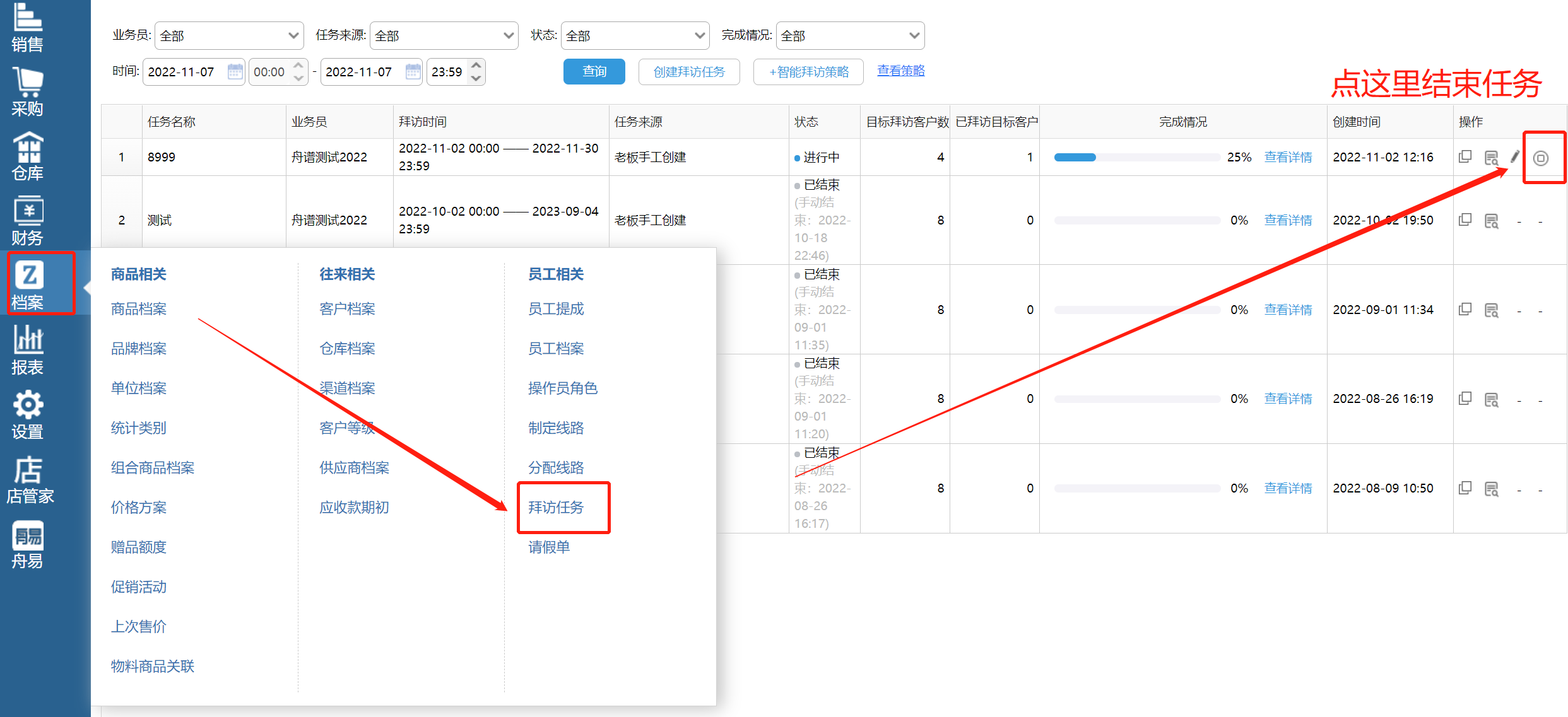Click the 25% progress bar of task 8999

point(1137,158)
